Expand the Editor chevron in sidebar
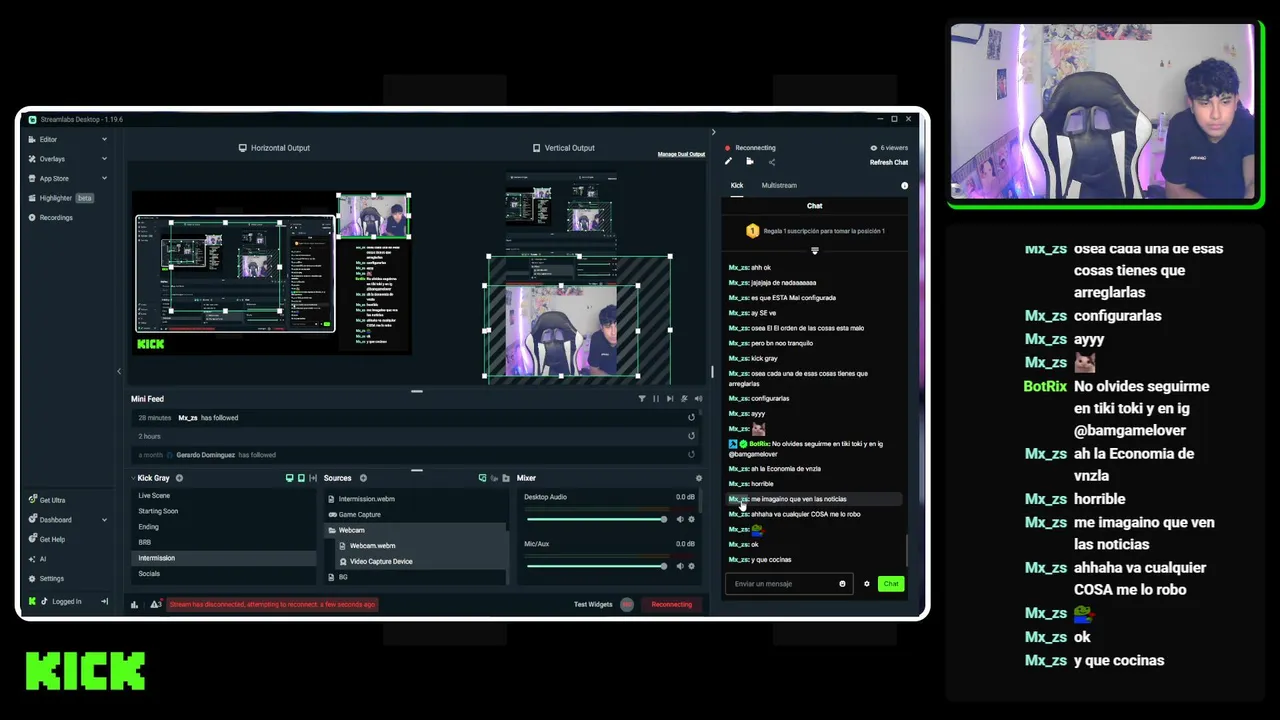 (x=104, y=139)
